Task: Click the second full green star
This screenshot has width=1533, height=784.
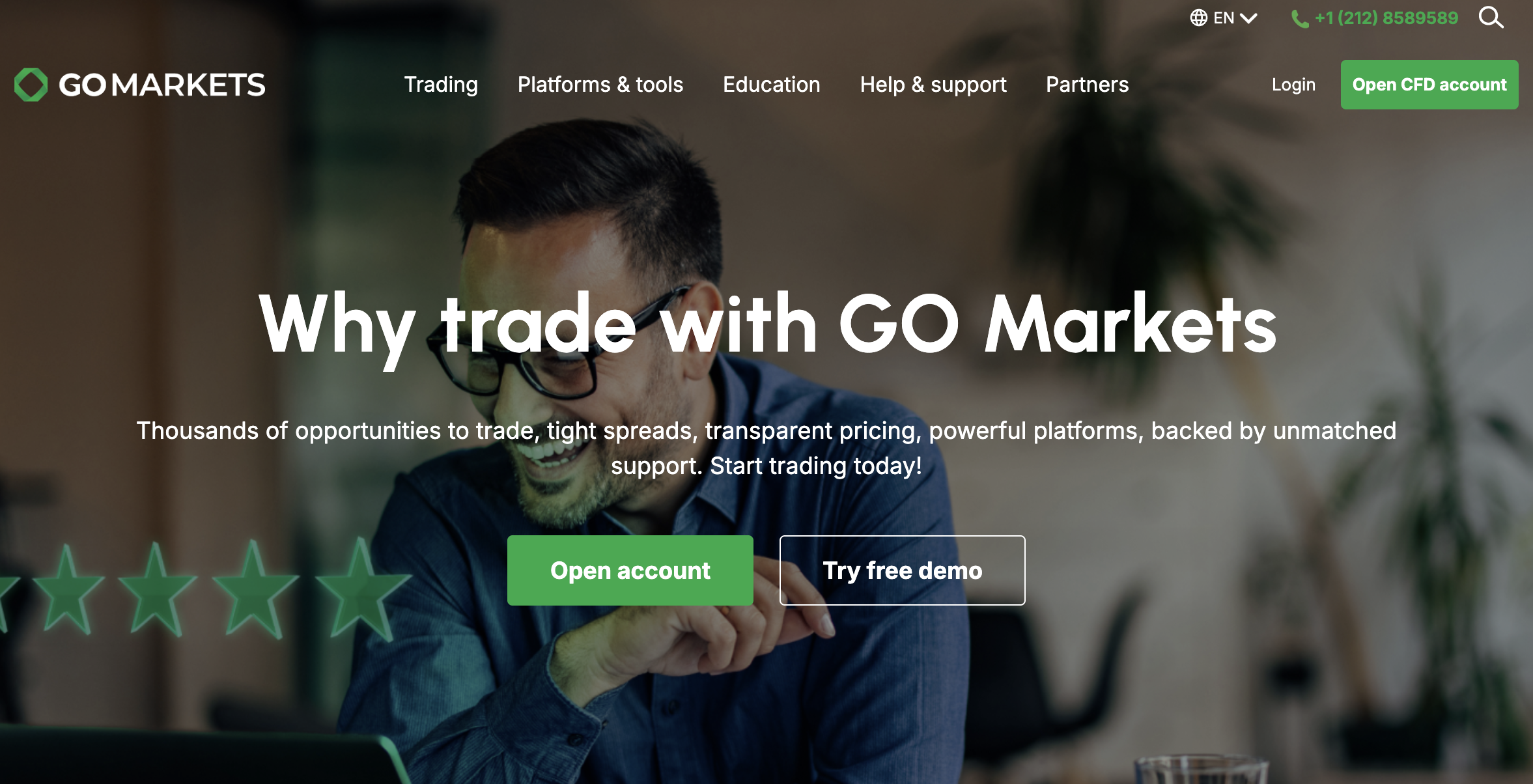Action: point(157,591)
